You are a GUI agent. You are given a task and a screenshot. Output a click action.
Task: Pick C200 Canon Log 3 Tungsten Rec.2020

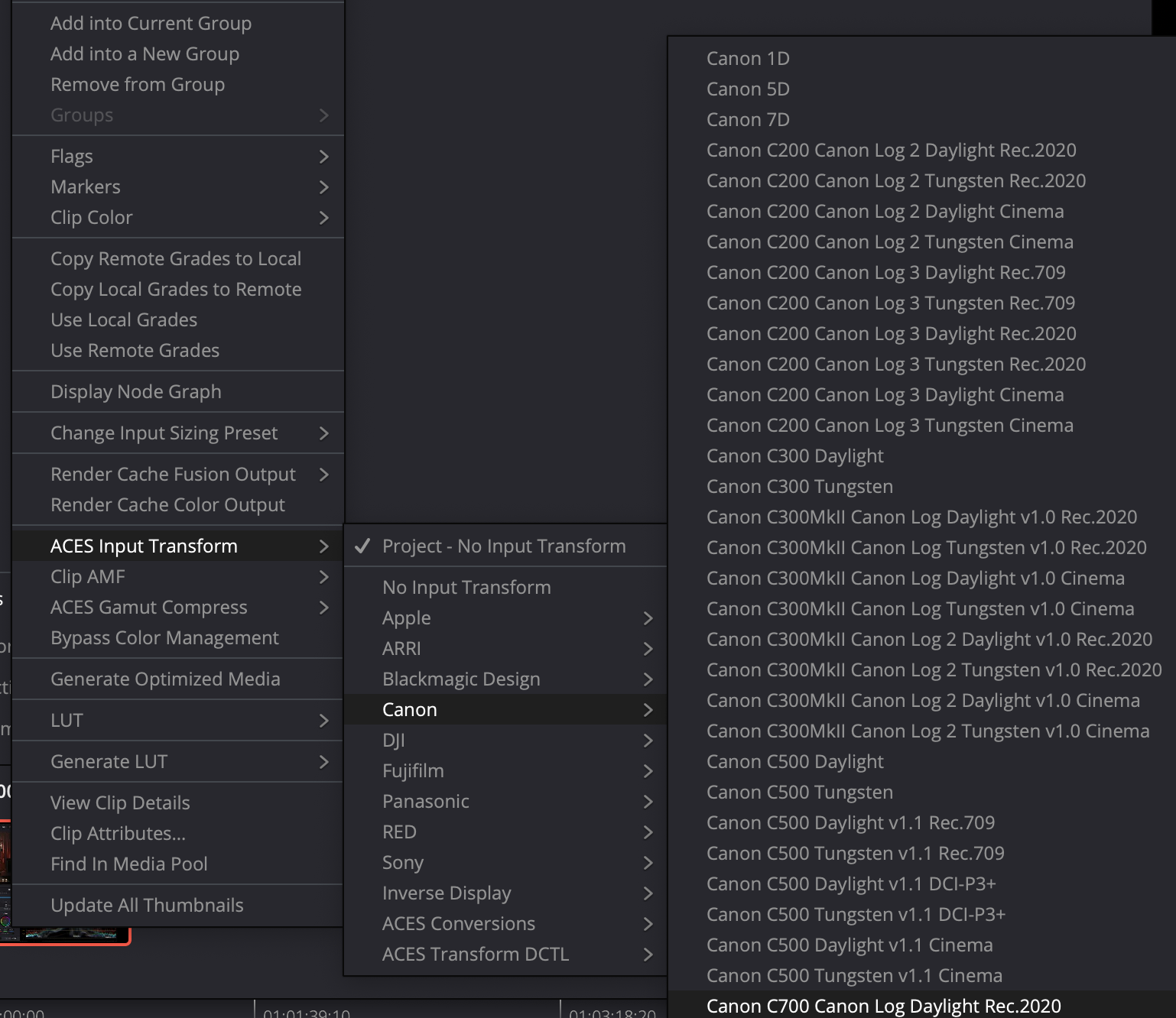(x=921, y=364)
